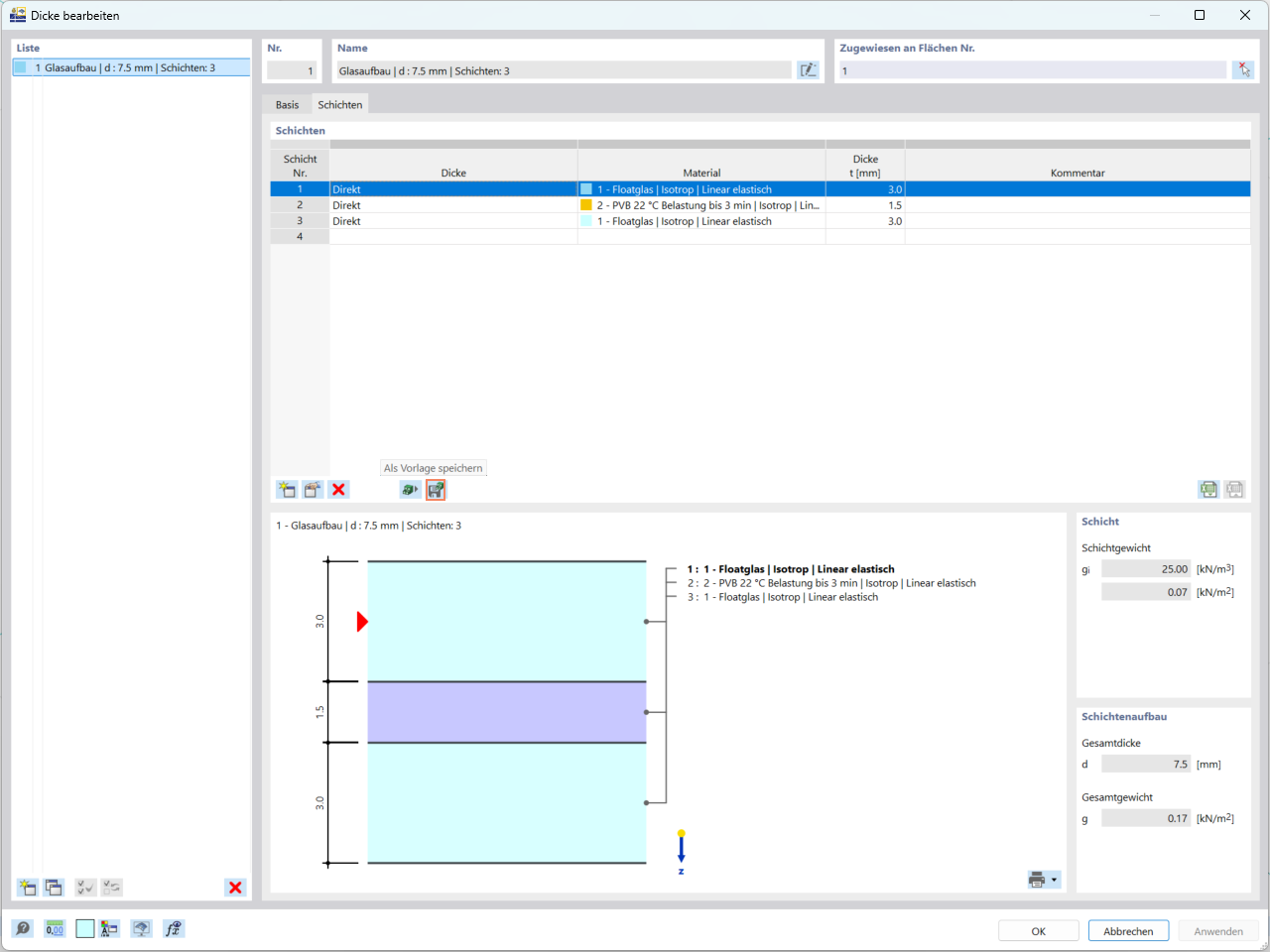Save the layer composition as a template icon
Image resolution: width=1270 pixels, height=952 pixels.
click(435, 489)
